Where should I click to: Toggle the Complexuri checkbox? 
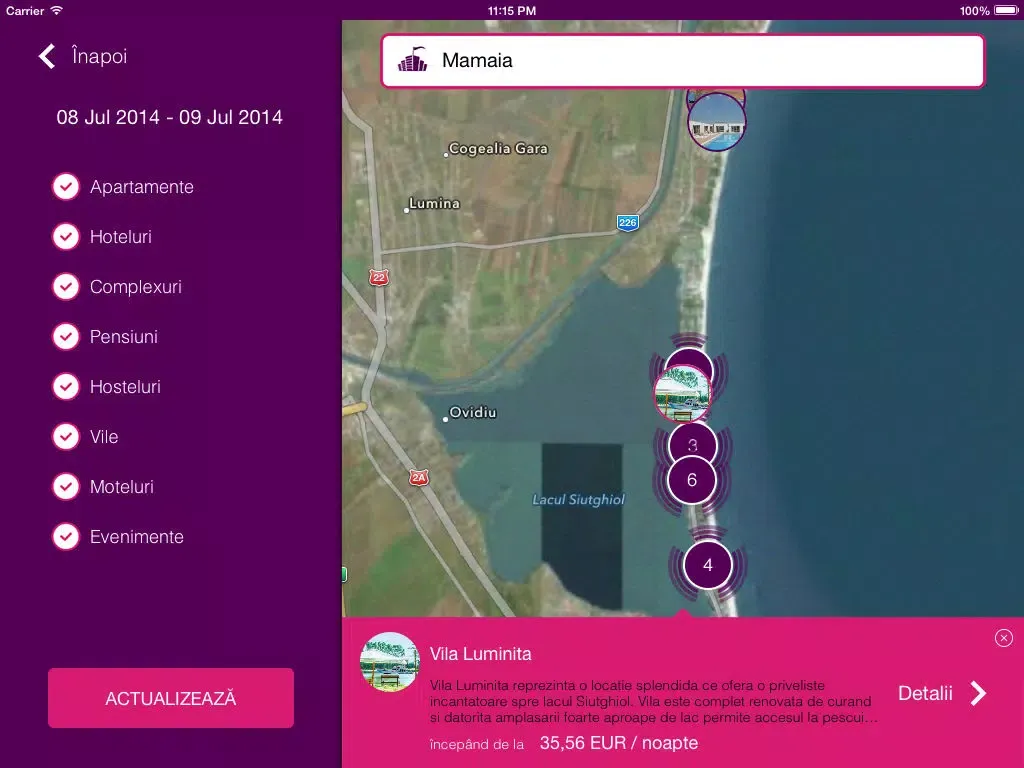(x=66, y=287)
